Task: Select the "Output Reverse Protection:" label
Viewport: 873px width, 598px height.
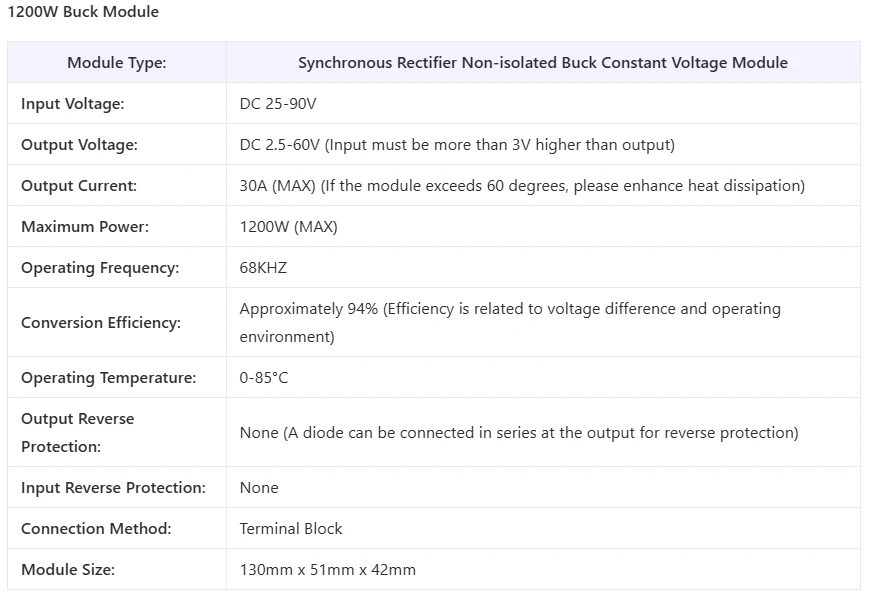Action: click(x=77, y=432)
